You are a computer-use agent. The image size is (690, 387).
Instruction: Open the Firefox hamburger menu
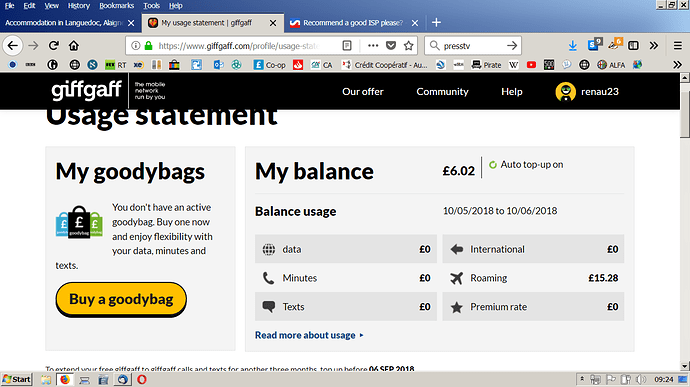click(x=678, y=45)
